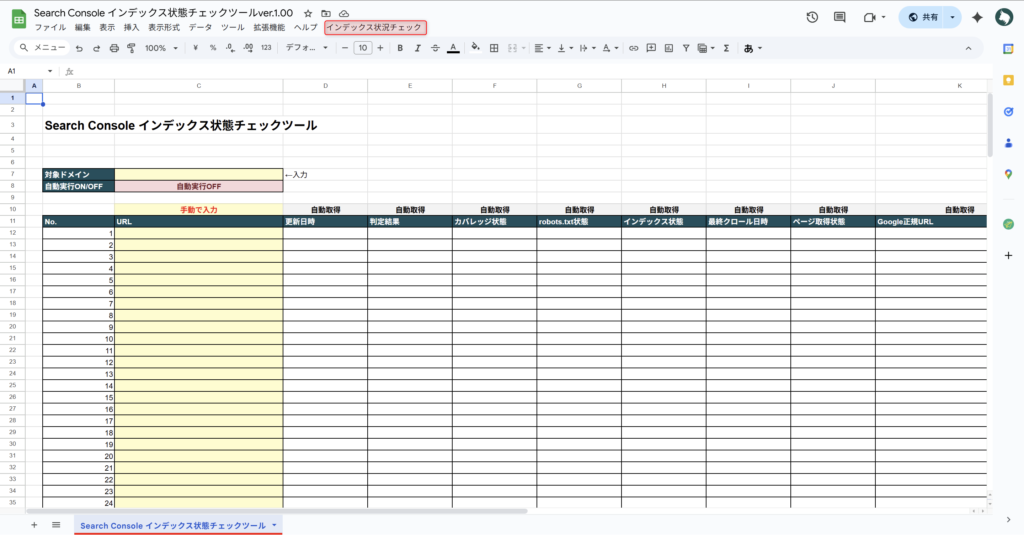The height and width of the screenshot is (535, 1024).
Task: Toggle strikethrough formatting
Action: [434, 48]
